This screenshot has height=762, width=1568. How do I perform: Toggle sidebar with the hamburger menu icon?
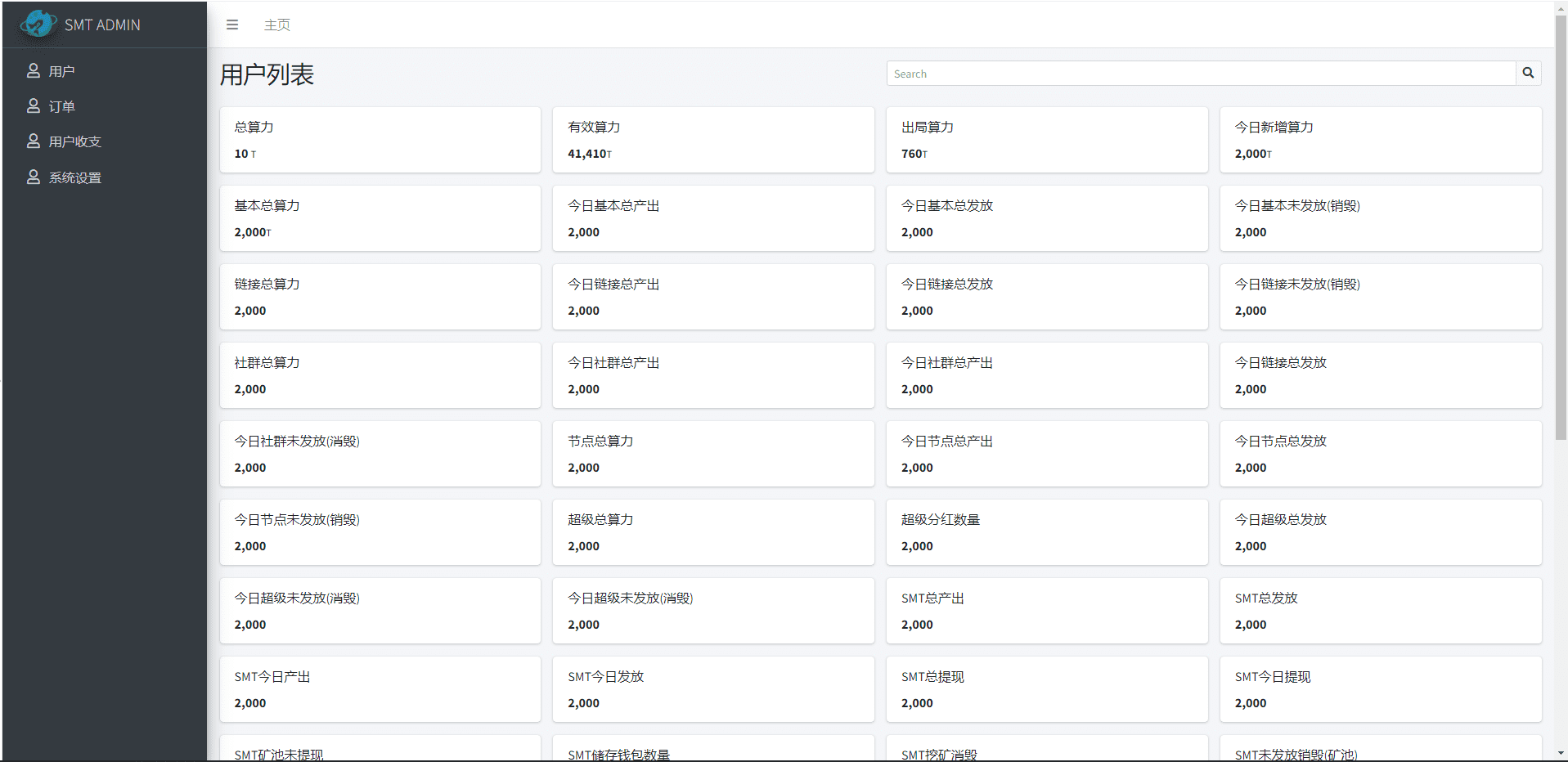(x=232, y=25)
